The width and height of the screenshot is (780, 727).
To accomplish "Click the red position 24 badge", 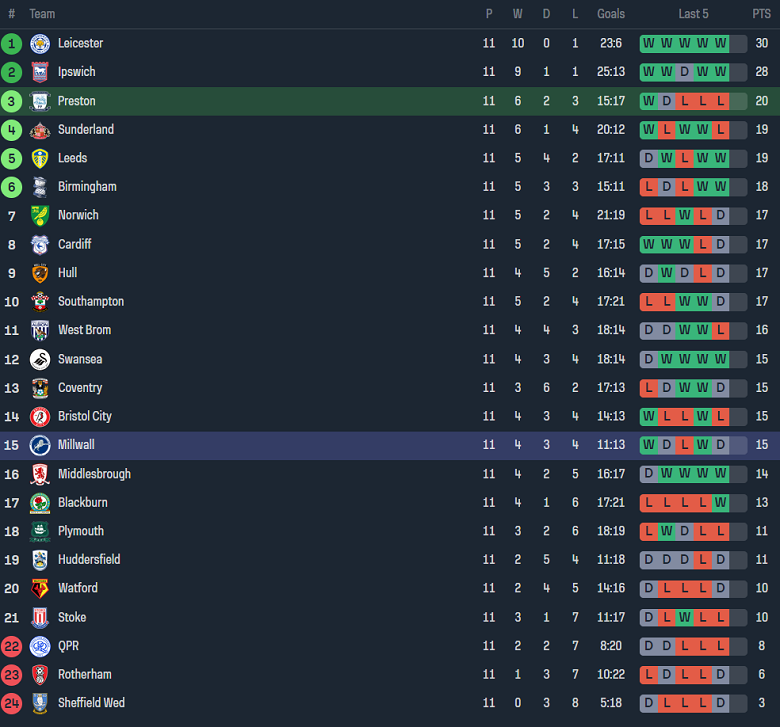I will coord(11,703).
